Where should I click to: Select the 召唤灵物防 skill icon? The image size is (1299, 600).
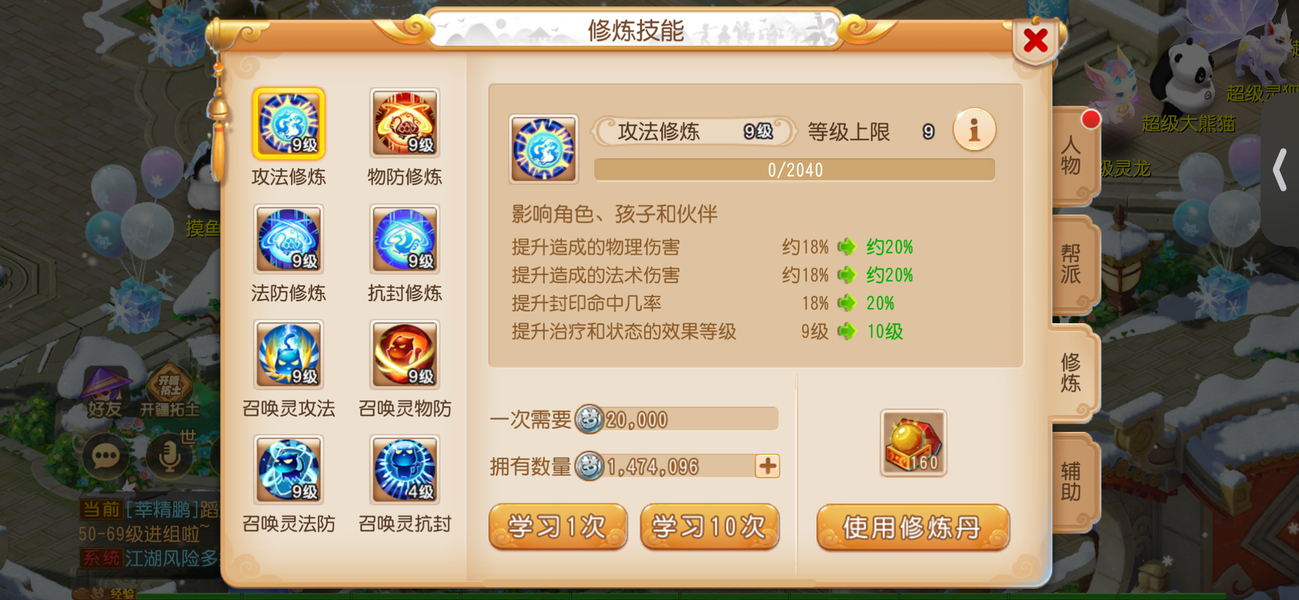coord(405,355)
